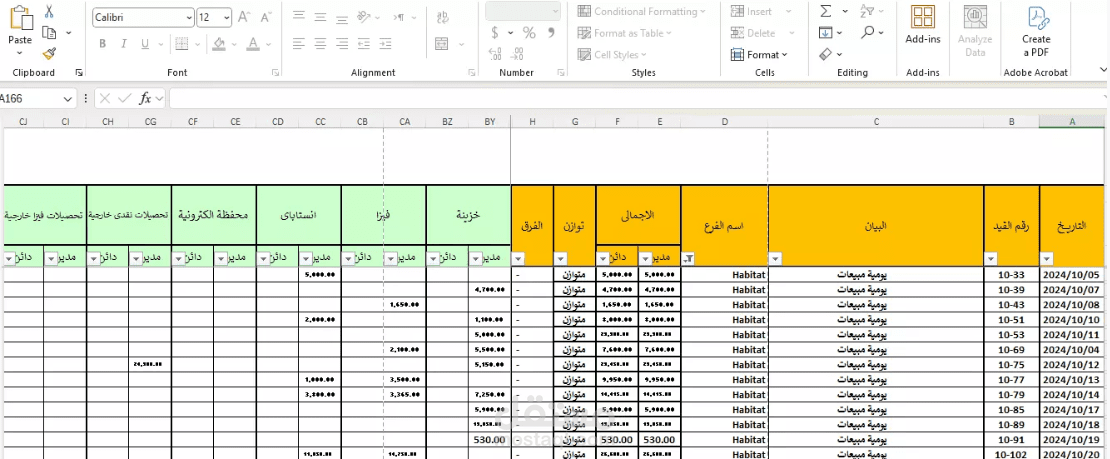
Task: Click the Copy icon
Action: tap(49, 33)
